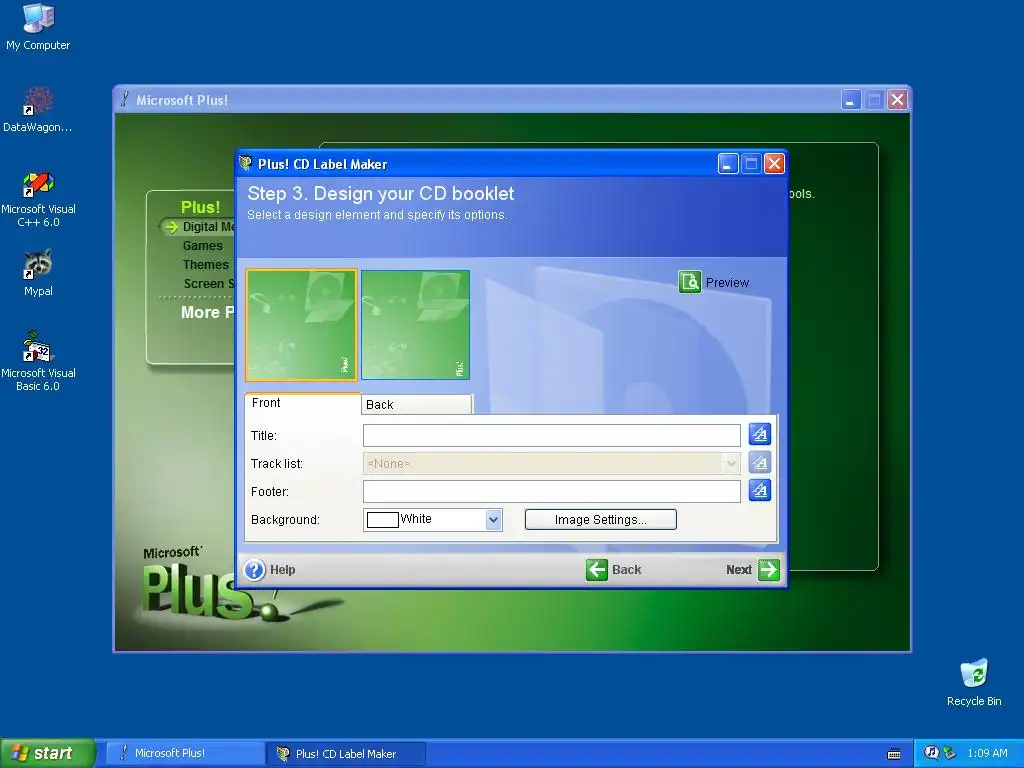Click More Plus! link in the side panel
1024x768 pixels.
[208, 312]
